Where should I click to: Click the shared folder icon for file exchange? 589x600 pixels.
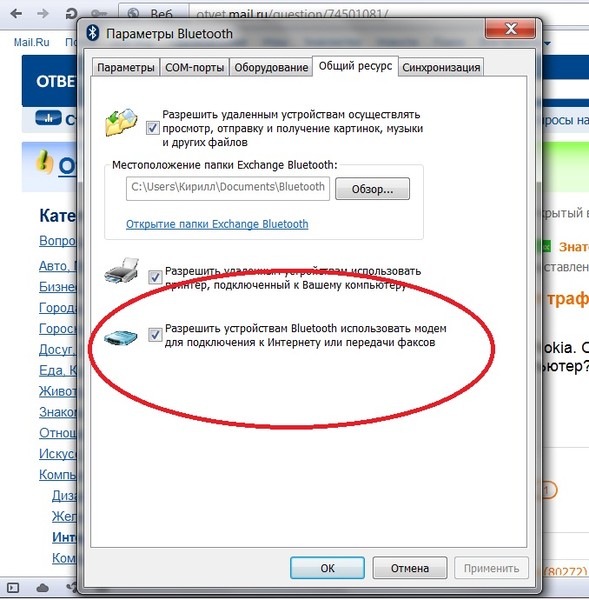pos(121,122)
